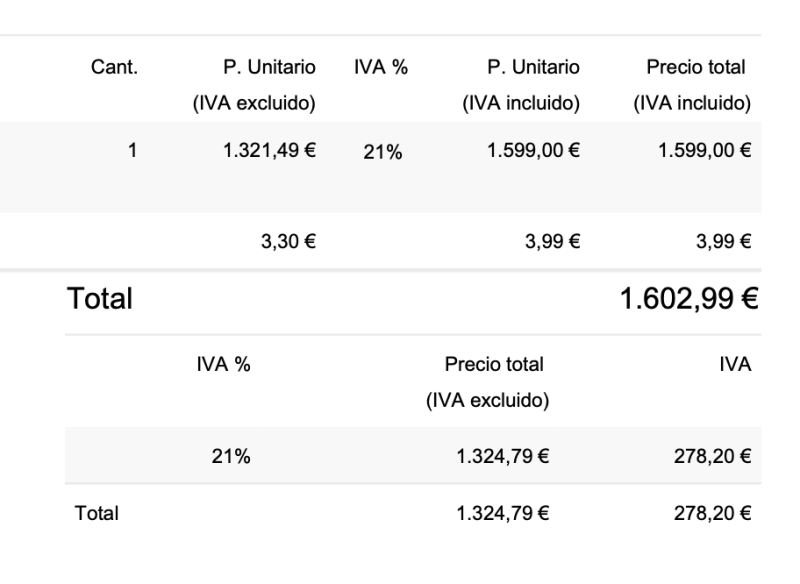Viewport: 800px width, 584px height.
Task: Select the grand total 1.602,99 €
Action: coord(689,298)
